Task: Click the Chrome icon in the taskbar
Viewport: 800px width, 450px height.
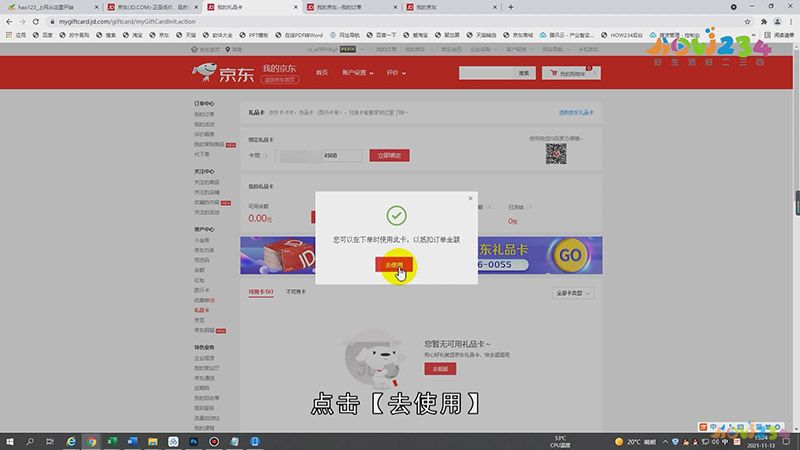Action: [x=91, y=441]
